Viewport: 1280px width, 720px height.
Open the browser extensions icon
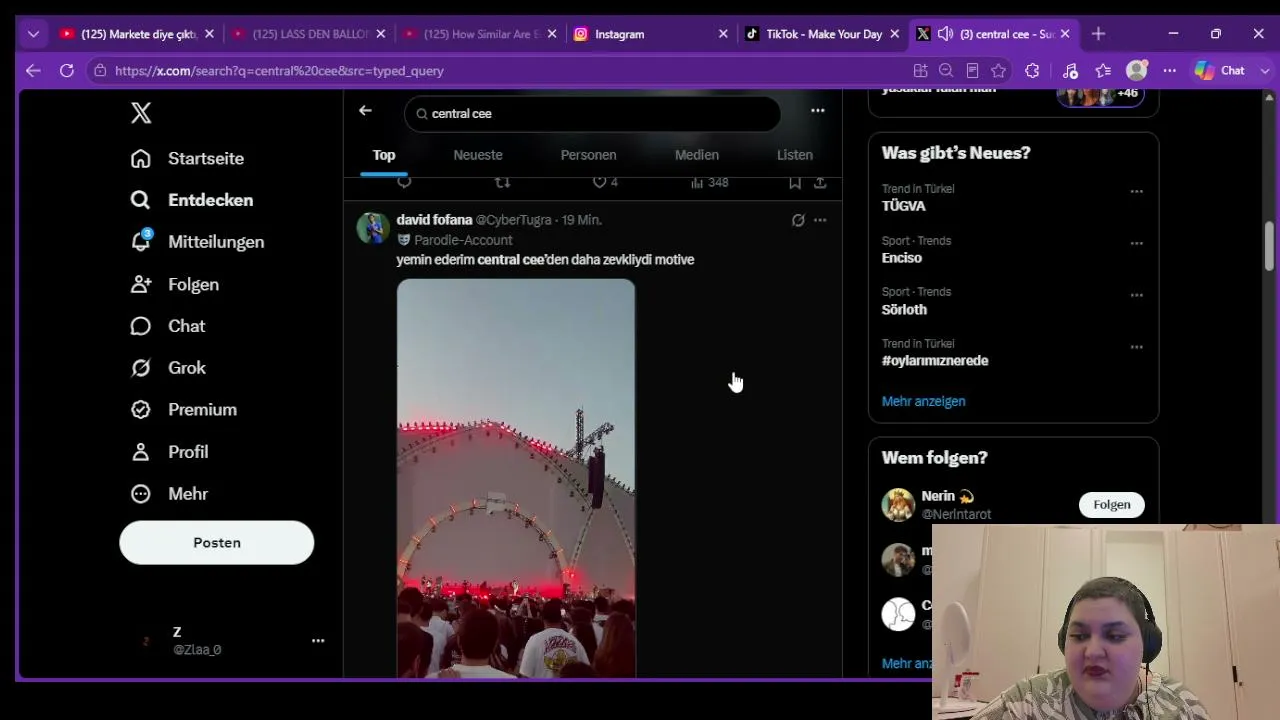(x=1032, y=71)
